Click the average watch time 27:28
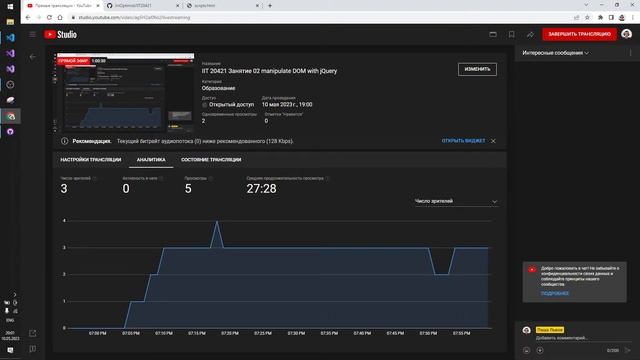Viewport: 640px width, 360px height. point(261,189)
